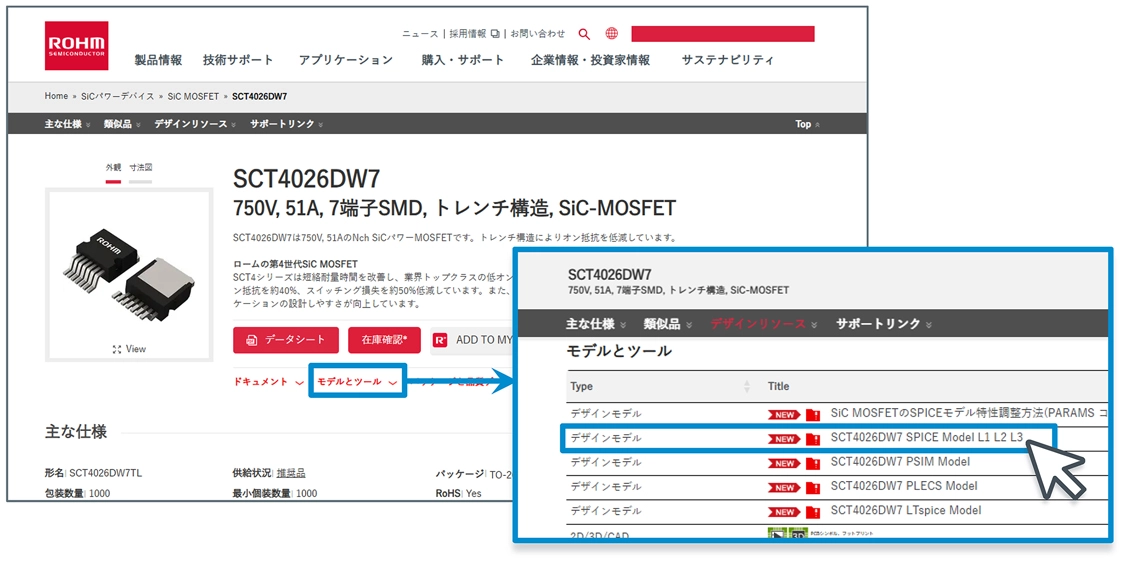Click the 3D CAD icon in the table

pyautogui.click(x=798, y=535)
